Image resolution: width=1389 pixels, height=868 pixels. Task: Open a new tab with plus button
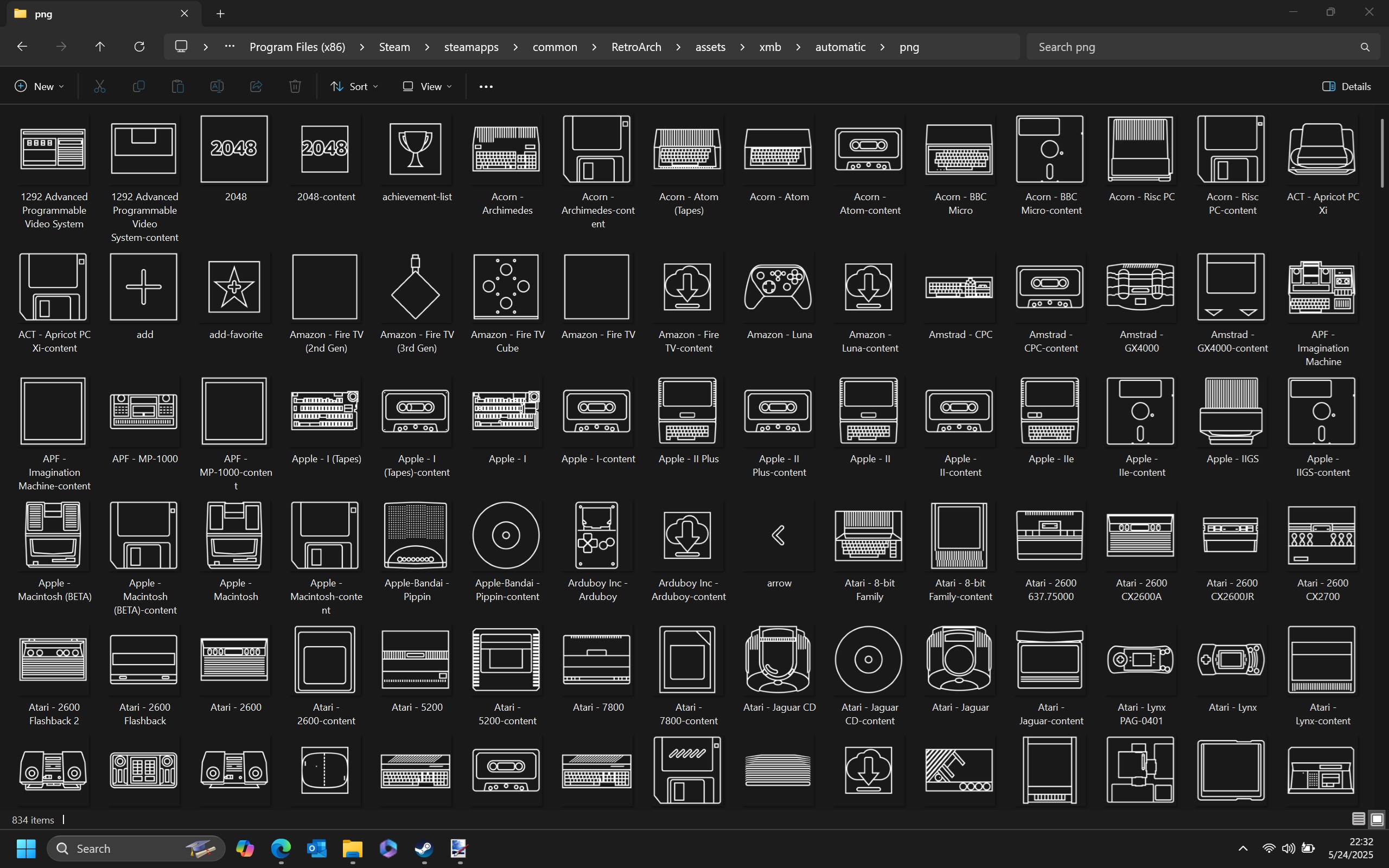[220, 14]
